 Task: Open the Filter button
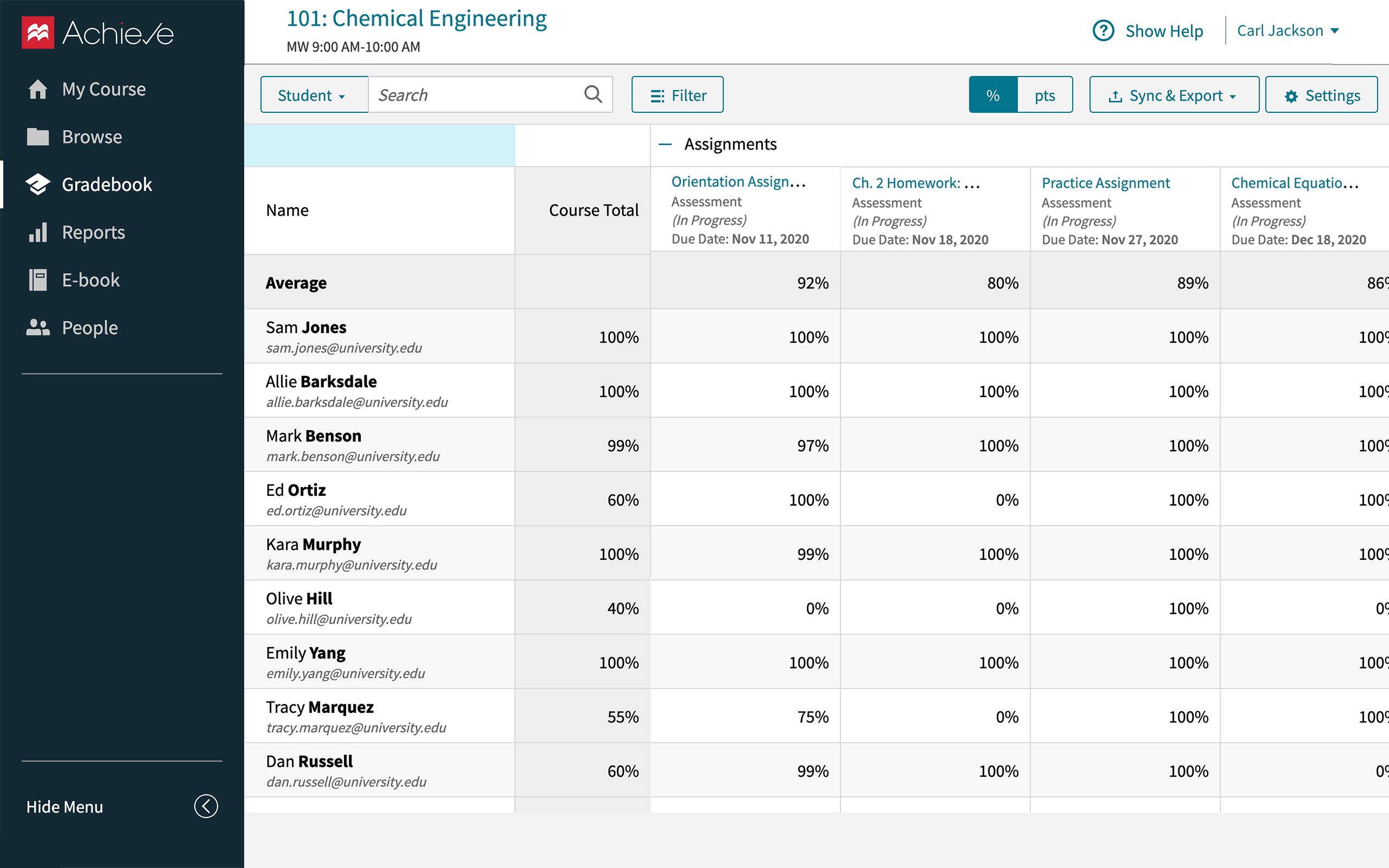point(677,95)
